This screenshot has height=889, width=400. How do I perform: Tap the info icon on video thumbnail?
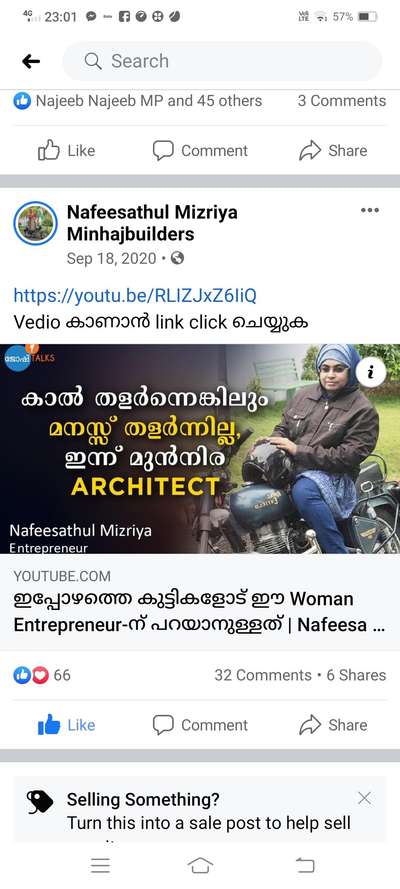[x=372, y=372]
